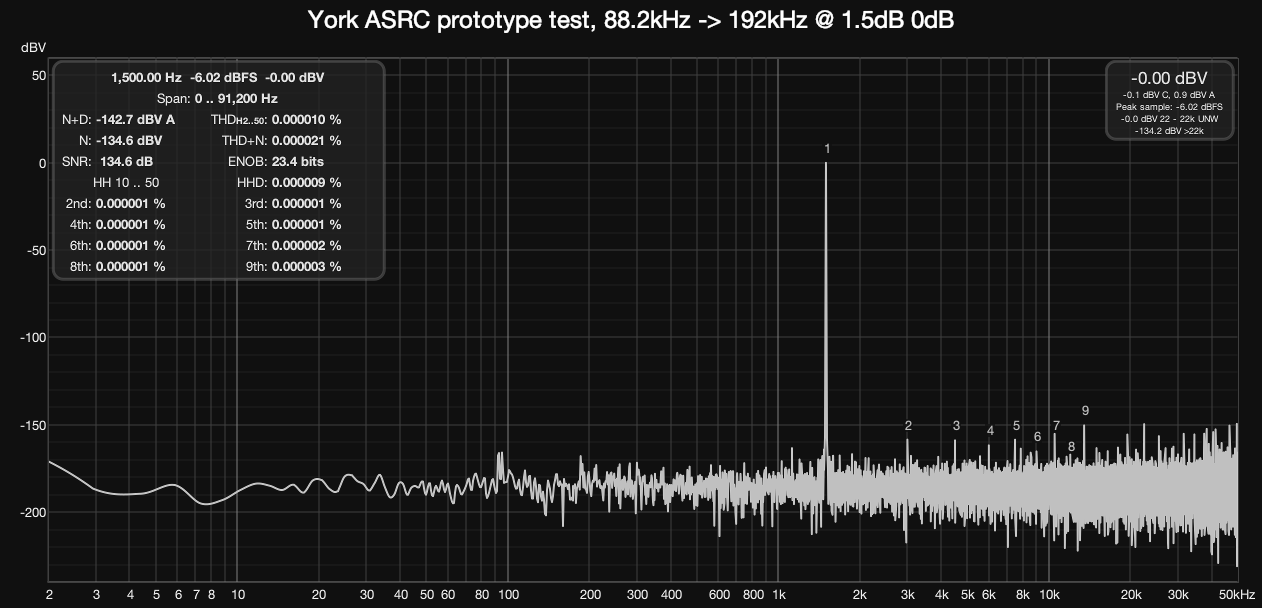
Task: Click the 0 label on the dBV axis
Action: pyautogui.click(x=42, y=163)
